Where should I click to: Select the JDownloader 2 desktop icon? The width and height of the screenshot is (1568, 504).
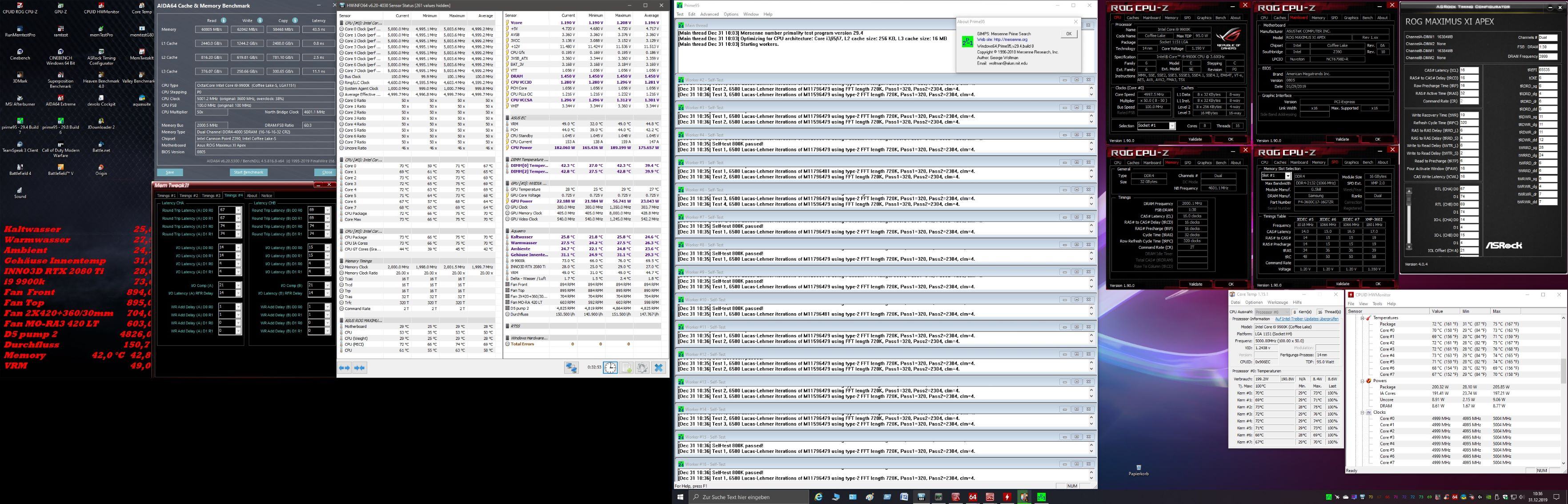[x=101, y=124]
